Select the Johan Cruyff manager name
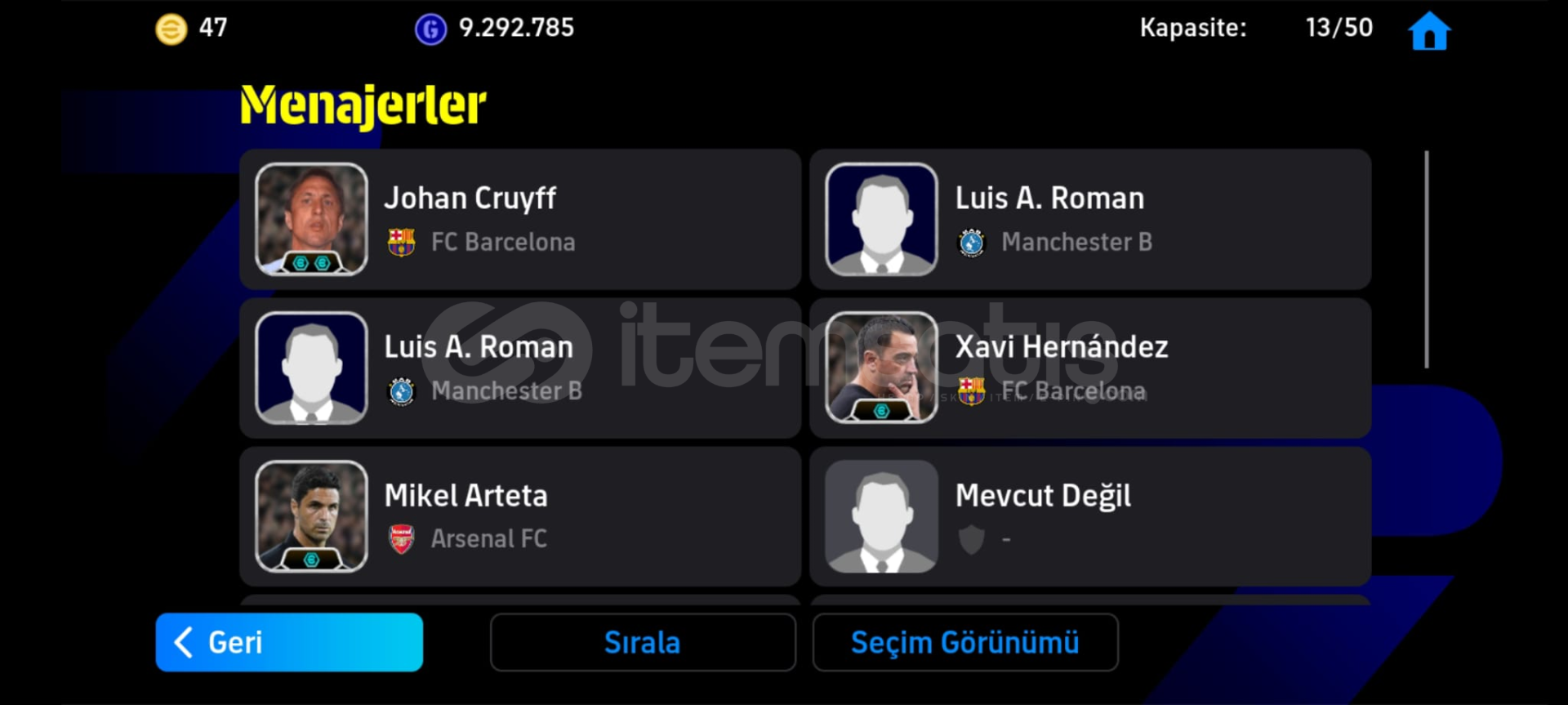 [x=470, y=198]
